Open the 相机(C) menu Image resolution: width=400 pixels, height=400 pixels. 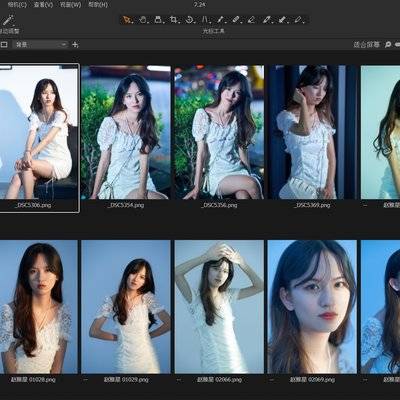(16, 5)
